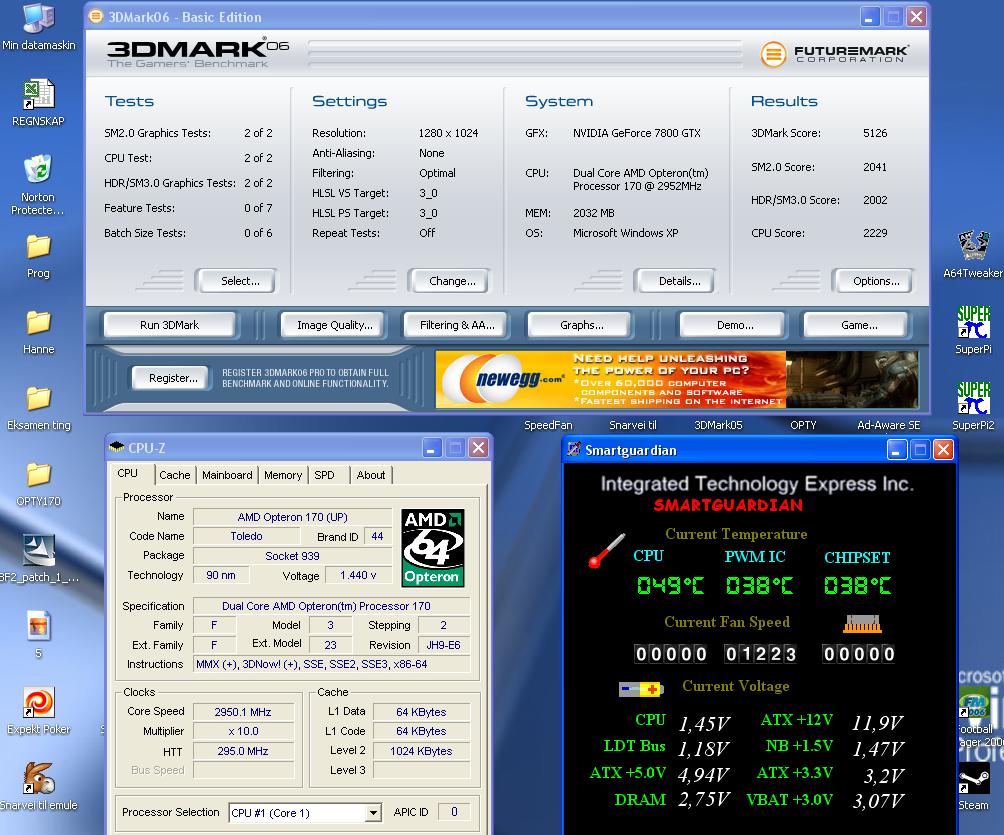The image size is (1004, 835).
Task: Switch to the Cache tab in CPU-Z
Action: 175,475
